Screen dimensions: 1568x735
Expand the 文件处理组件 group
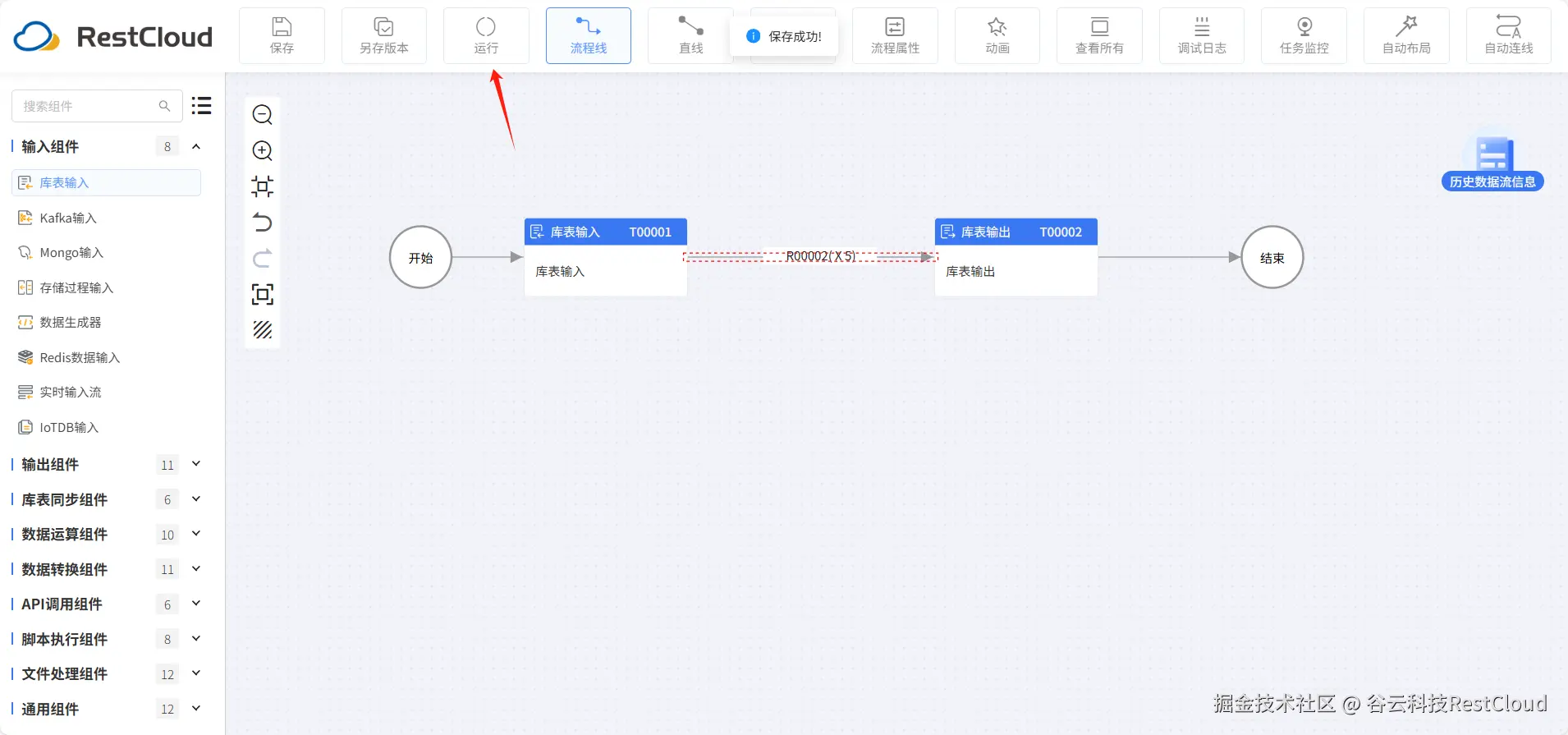[x=196, y=673]
